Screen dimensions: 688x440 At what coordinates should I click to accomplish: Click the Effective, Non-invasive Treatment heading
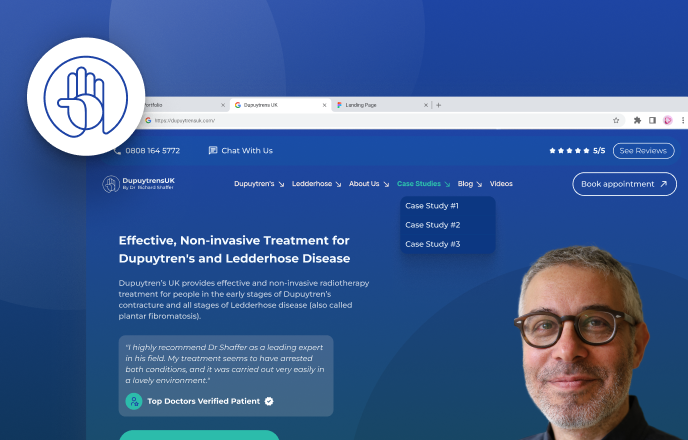(x=234, y=249)
